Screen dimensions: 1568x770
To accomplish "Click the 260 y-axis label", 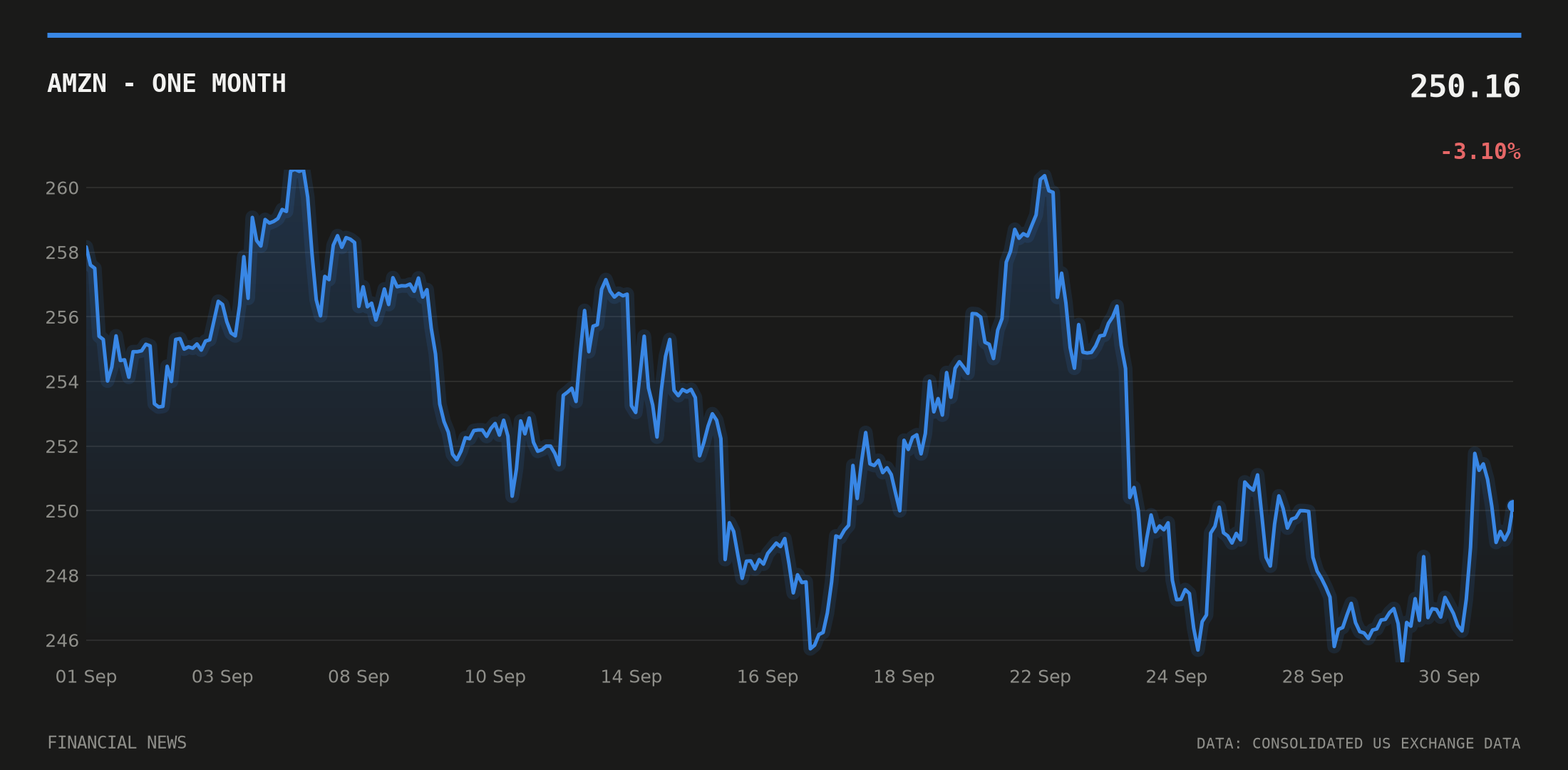I will click(x=62, y=188).
